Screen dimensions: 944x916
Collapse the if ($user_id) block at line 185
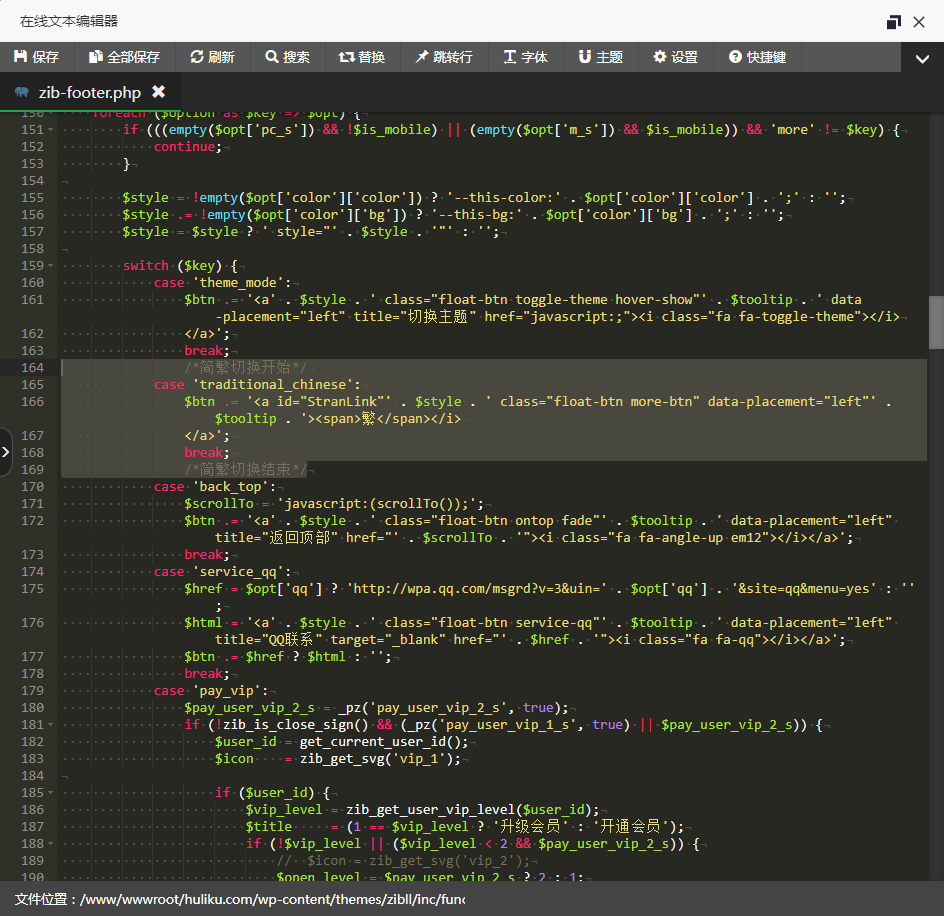tap(52, 793)
